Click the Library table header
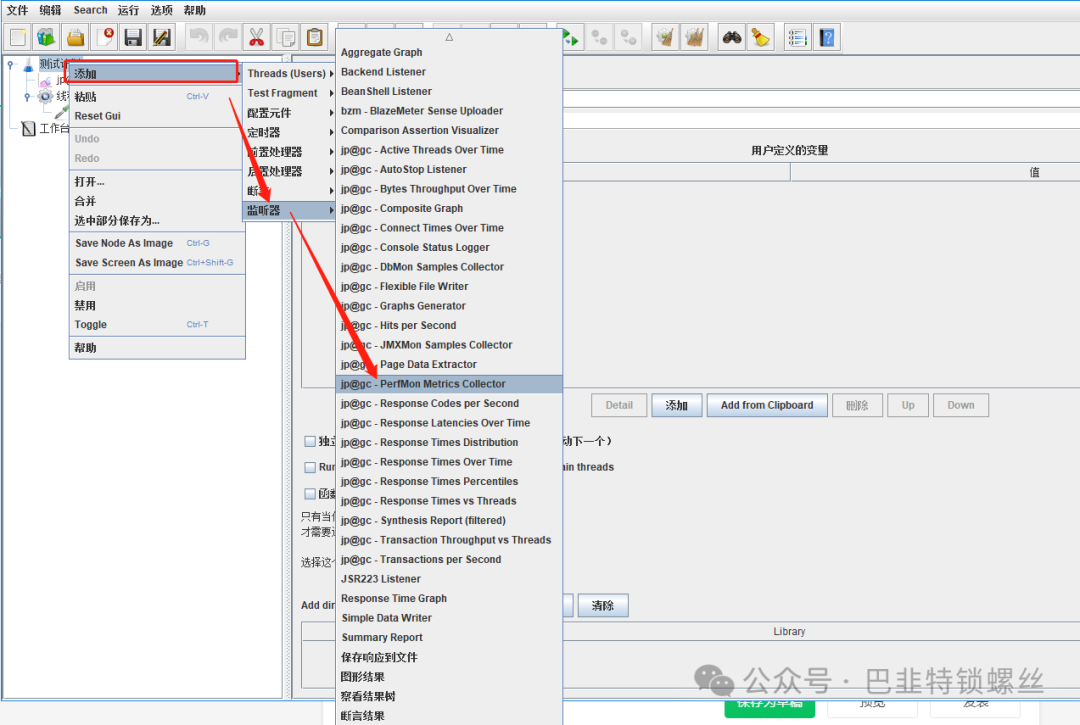 (x=789, y=631)
